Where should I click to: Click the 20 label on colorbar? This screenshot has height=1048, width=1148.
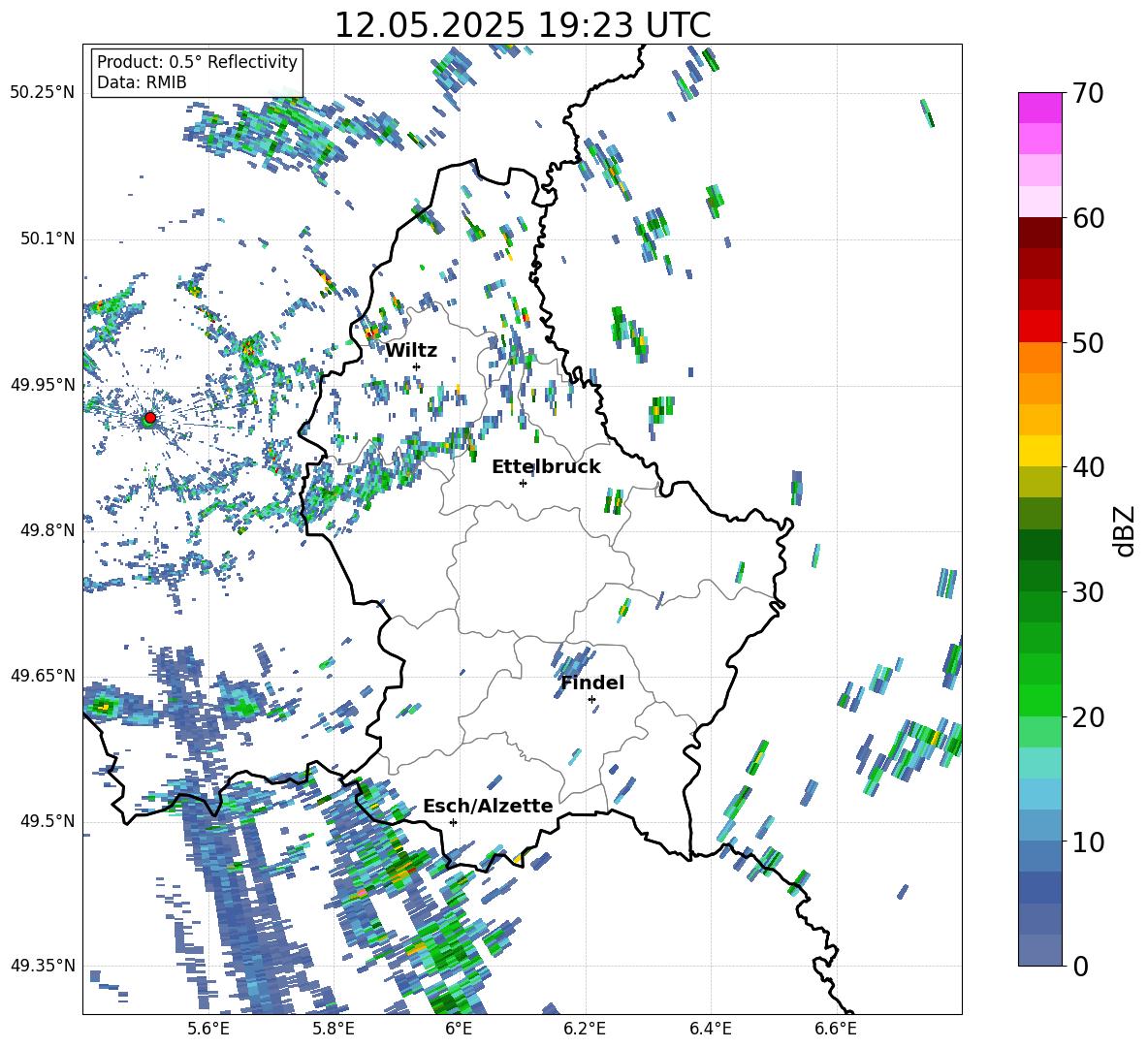(x=1088, y=716)
